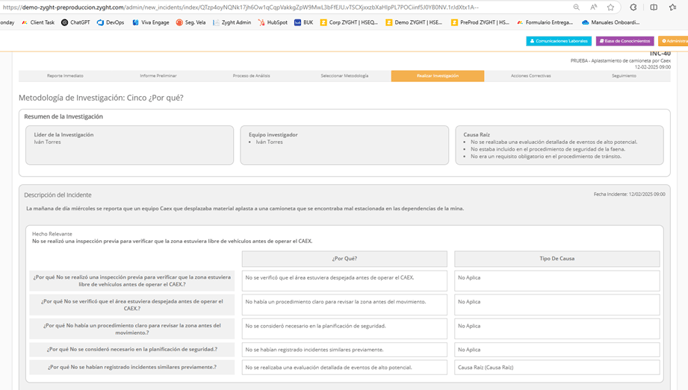Open No Aplica cause type for 'procedimiento claro' answer
The image size is (688, 390).
click(557, 305)
